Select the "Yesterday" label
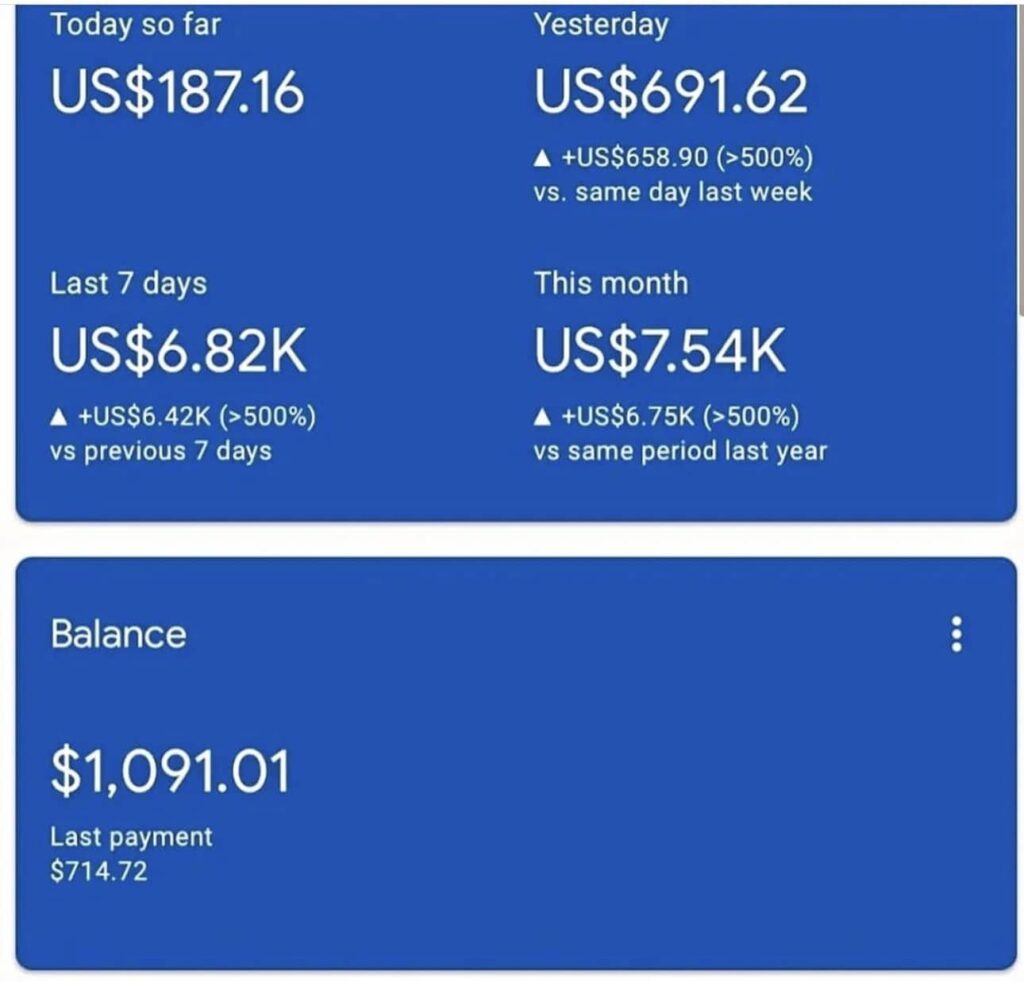This screenshot has height=982, width=1024. coord(600,25)
